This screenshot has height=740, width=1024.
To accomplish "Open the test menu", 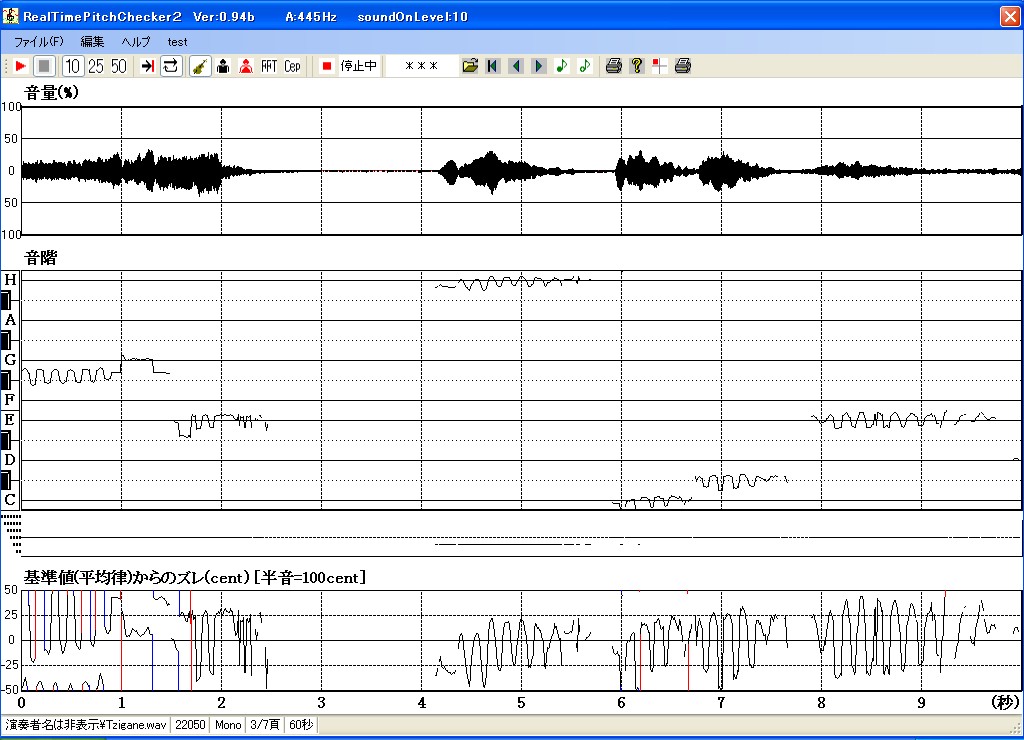I will [x=177, y=42].
